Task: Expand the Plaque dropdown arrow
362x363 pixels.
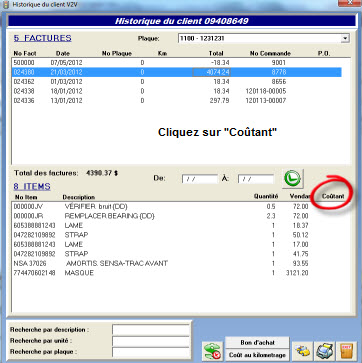Action: point(345,38)
